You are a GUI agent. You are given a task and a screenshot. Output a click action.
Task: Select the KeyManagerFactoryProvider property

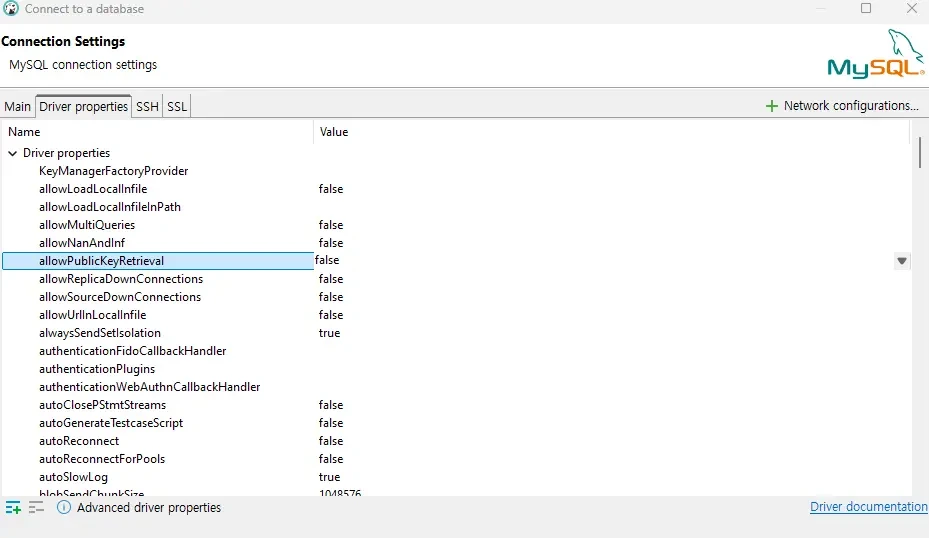point(113,171)
